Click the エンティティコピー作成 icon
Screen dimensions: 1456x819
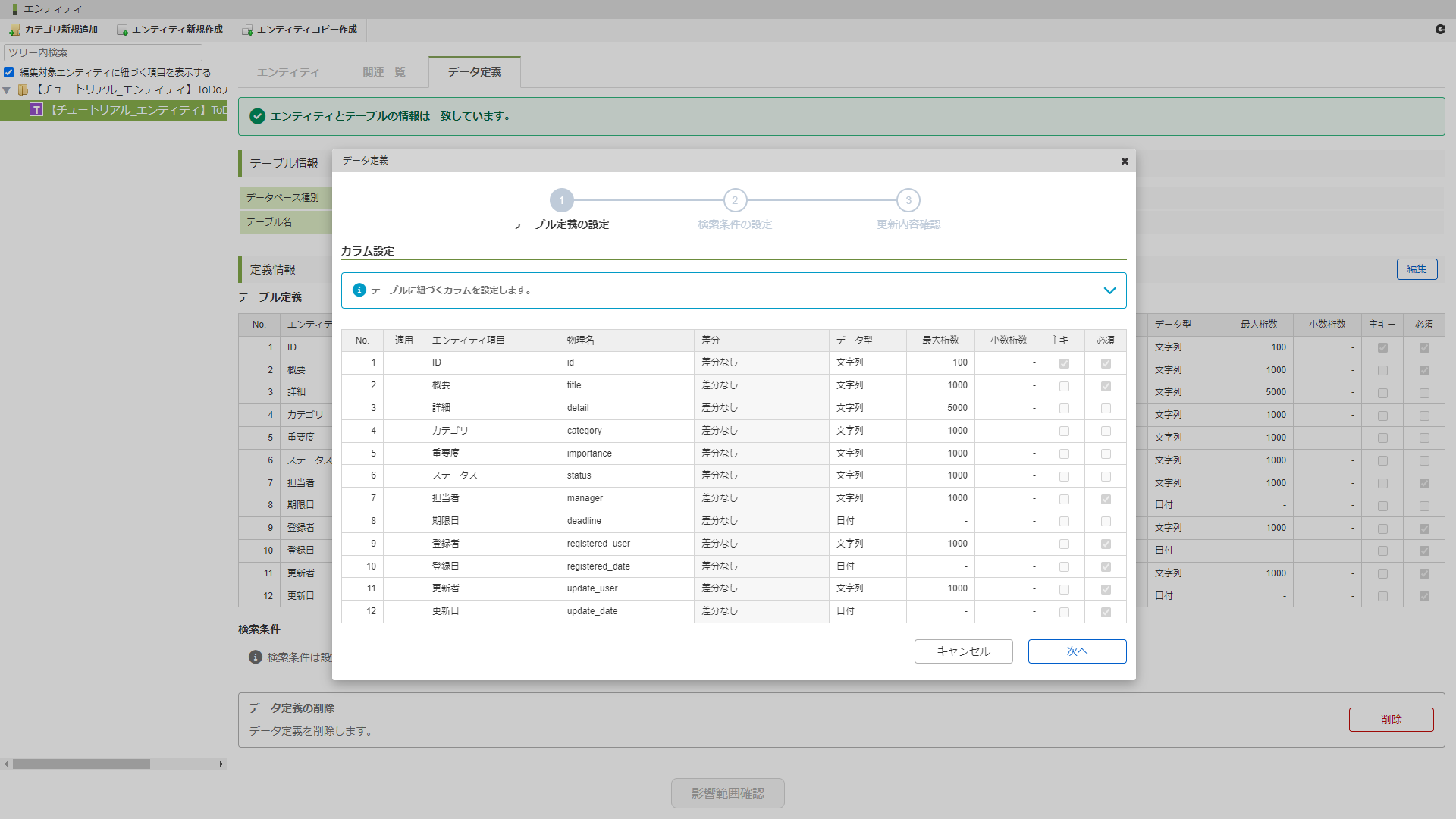tap(247, 30)
